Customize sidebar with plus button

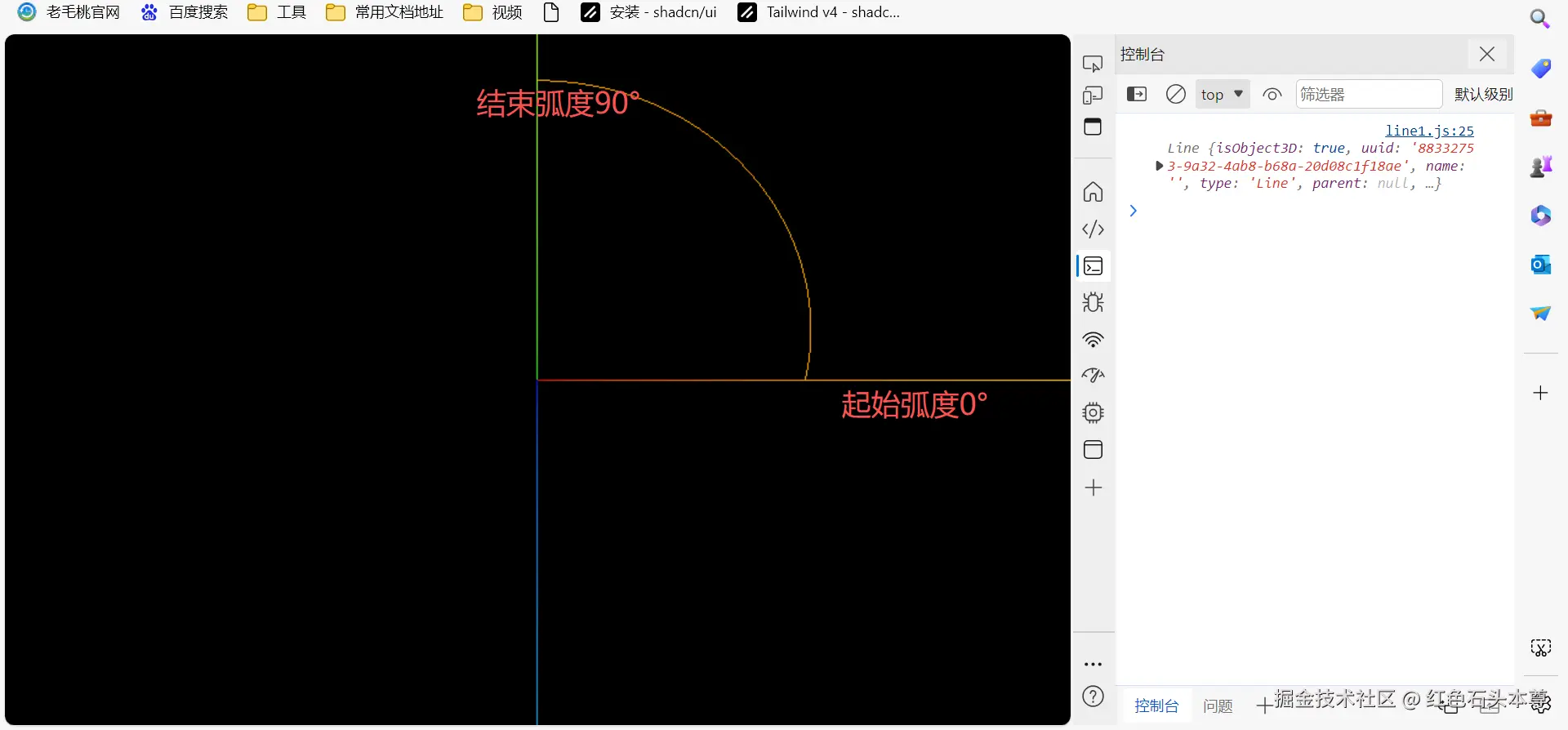pyautogui.click(x=1540, y=393)
